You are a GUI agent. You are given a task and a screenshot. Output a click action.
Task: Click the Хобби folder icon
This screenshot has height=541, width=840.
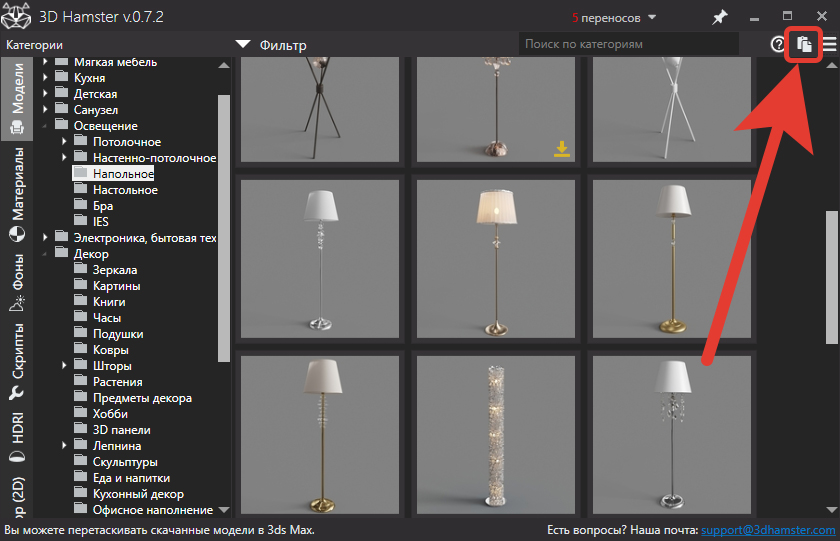pyautogui.click(x=80, y=413)
